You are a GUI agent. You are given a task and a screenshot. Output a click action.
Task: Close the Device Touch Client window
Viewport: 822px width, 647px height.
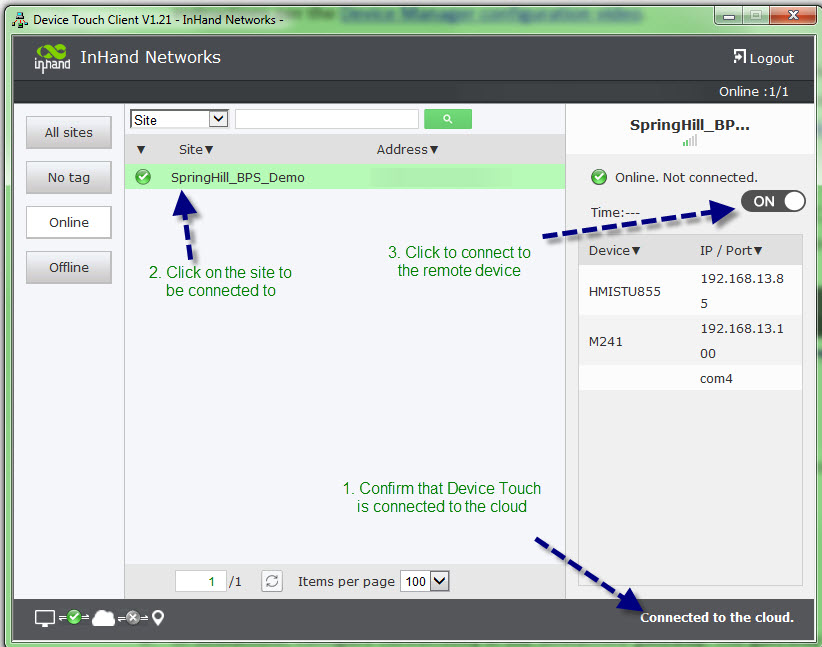[x=793, y=16]
